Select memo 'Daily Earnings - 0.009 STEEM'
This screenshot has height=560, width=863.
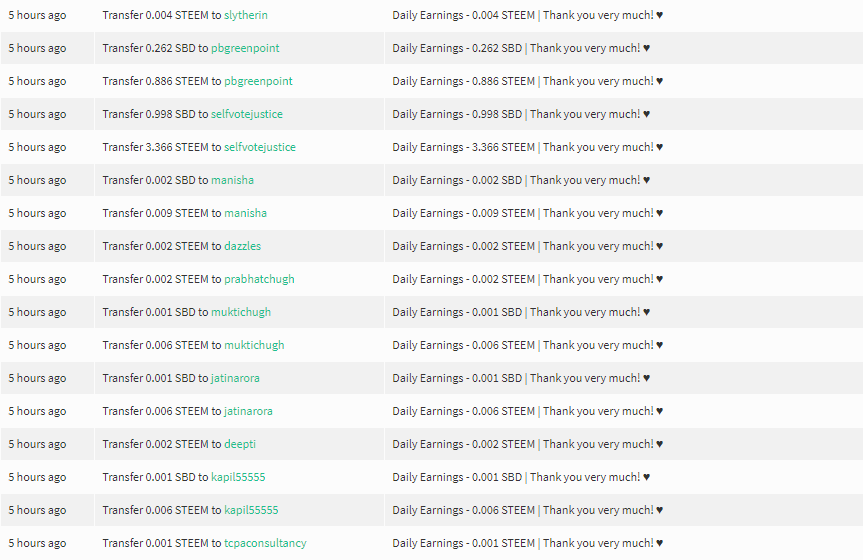463,213
